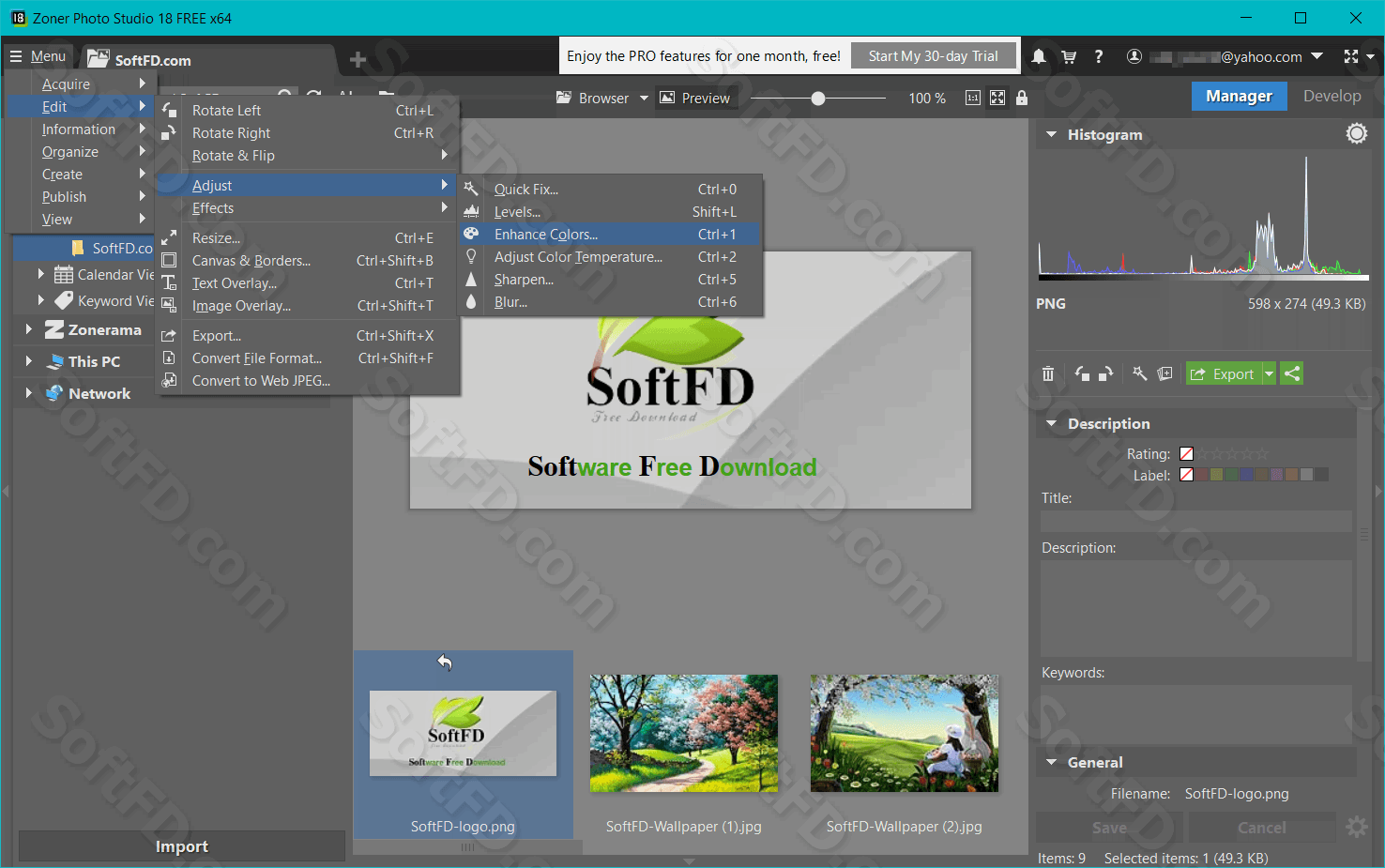The width and height of the screenshot is (1385, 868).
Task: Expand the Acquire menu entry
Action: (x=79, y=84)
